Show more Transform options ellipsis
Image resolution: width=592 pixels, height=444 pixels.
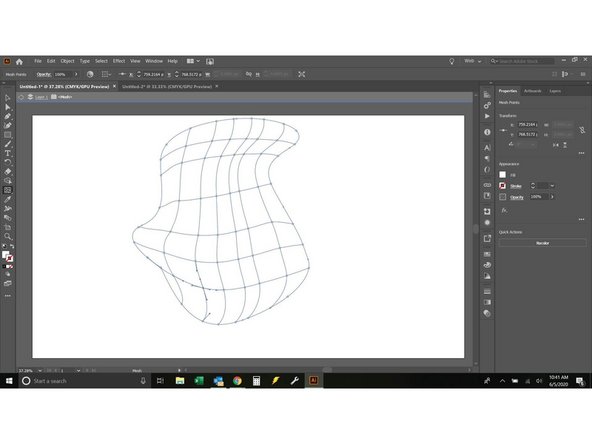[x=581, y=153]
